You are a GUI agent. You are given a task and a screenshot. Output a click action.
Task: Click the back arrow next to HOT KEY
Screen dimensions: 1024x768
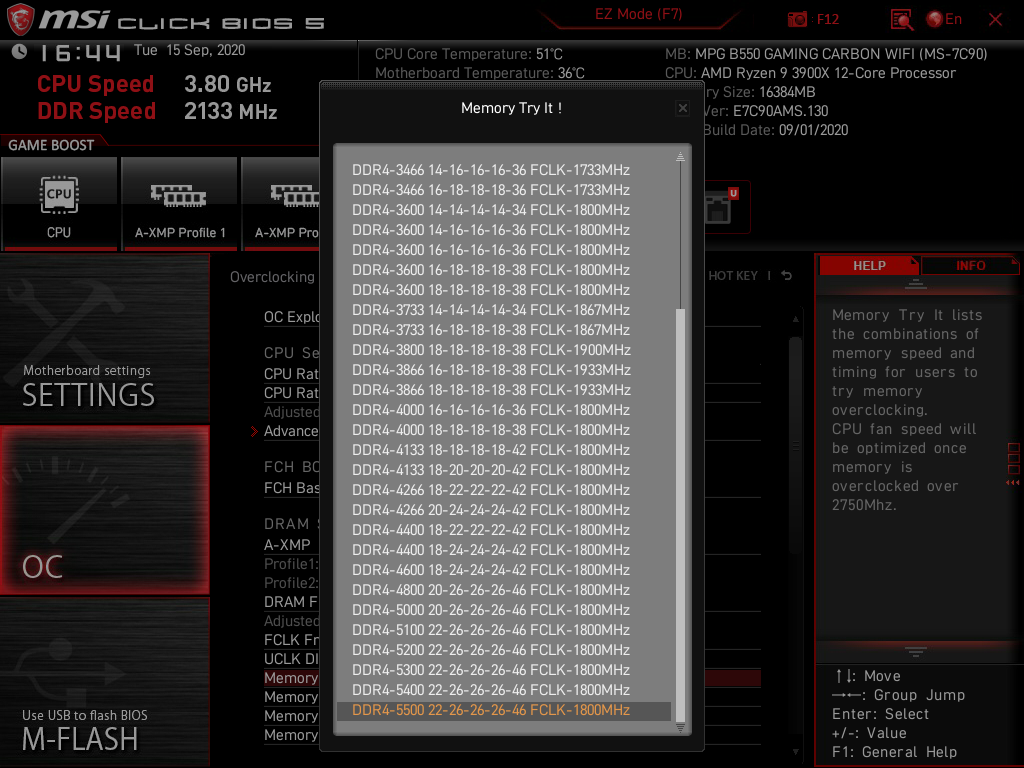pos(787,276)
